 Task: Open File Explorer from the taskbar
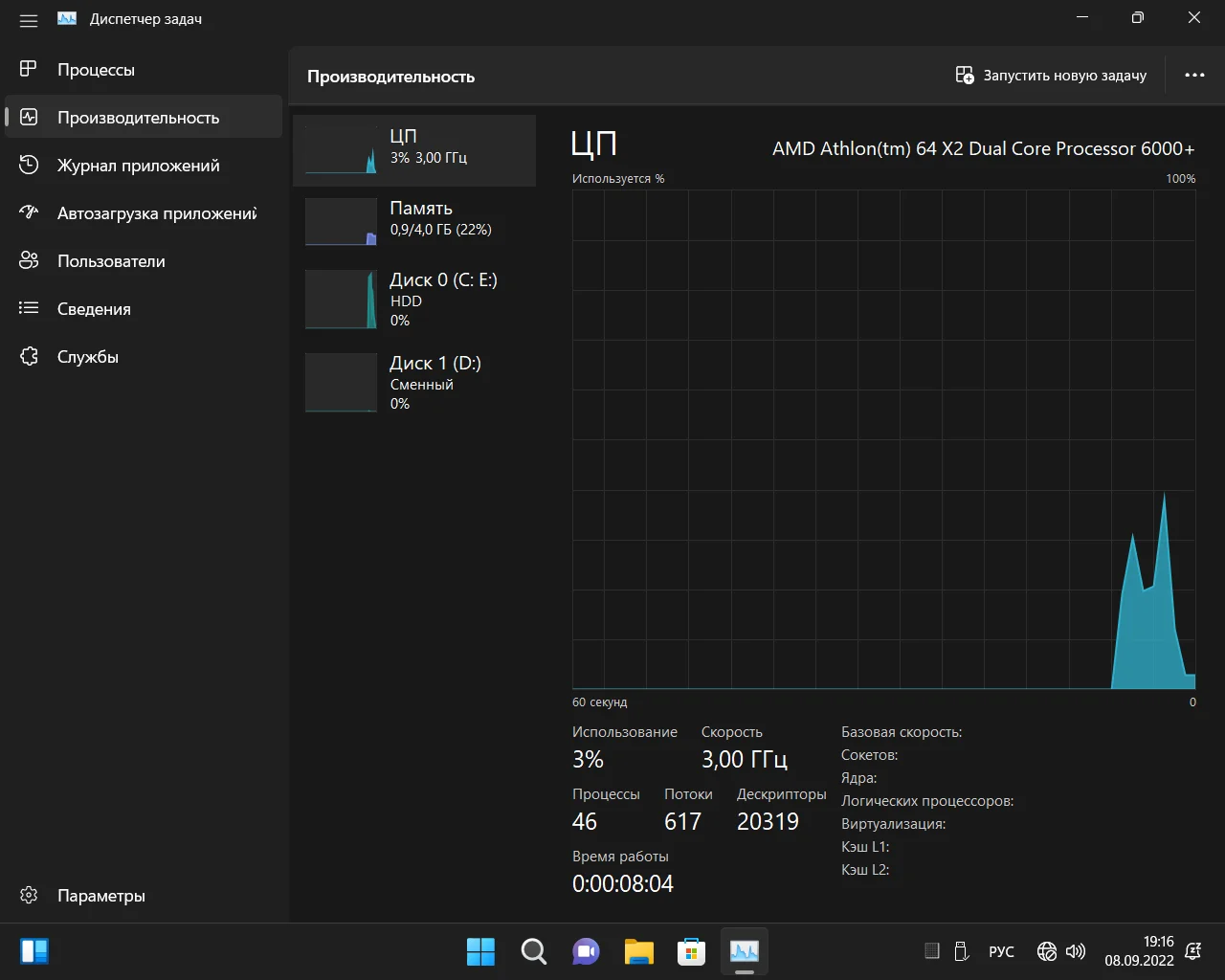pos(638,951)
